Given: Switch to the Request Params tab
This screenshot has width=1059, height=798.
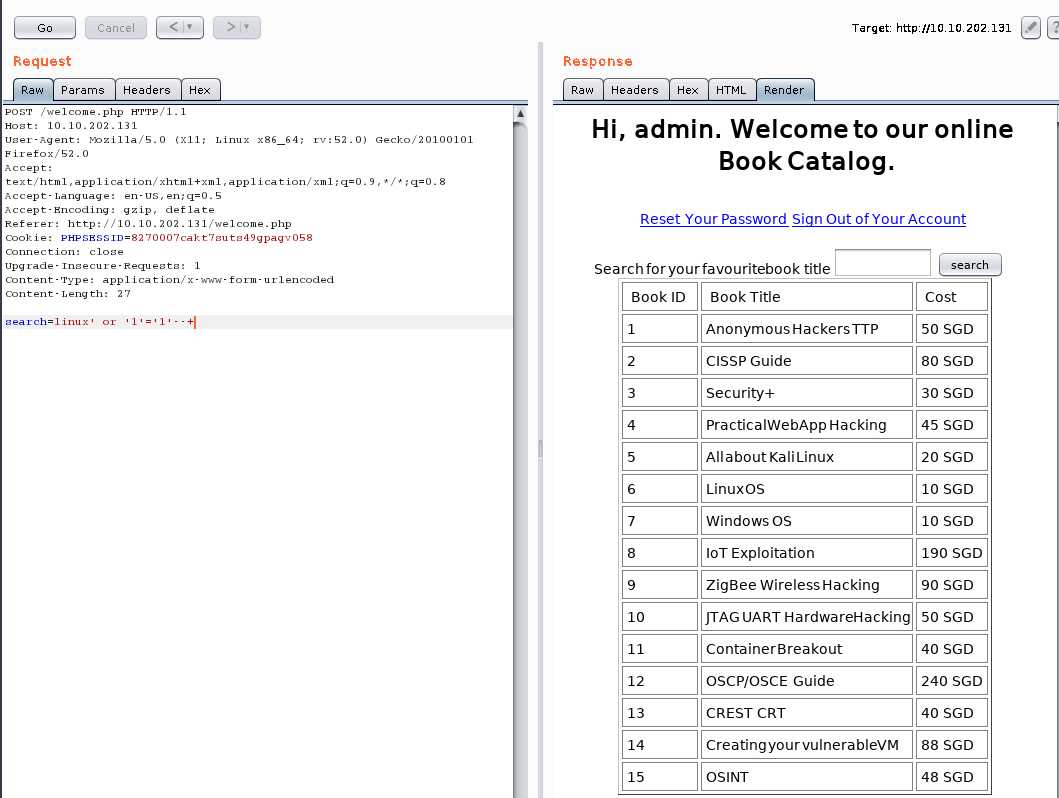Looking at the screenshot, I should click(x=82, y=90).
